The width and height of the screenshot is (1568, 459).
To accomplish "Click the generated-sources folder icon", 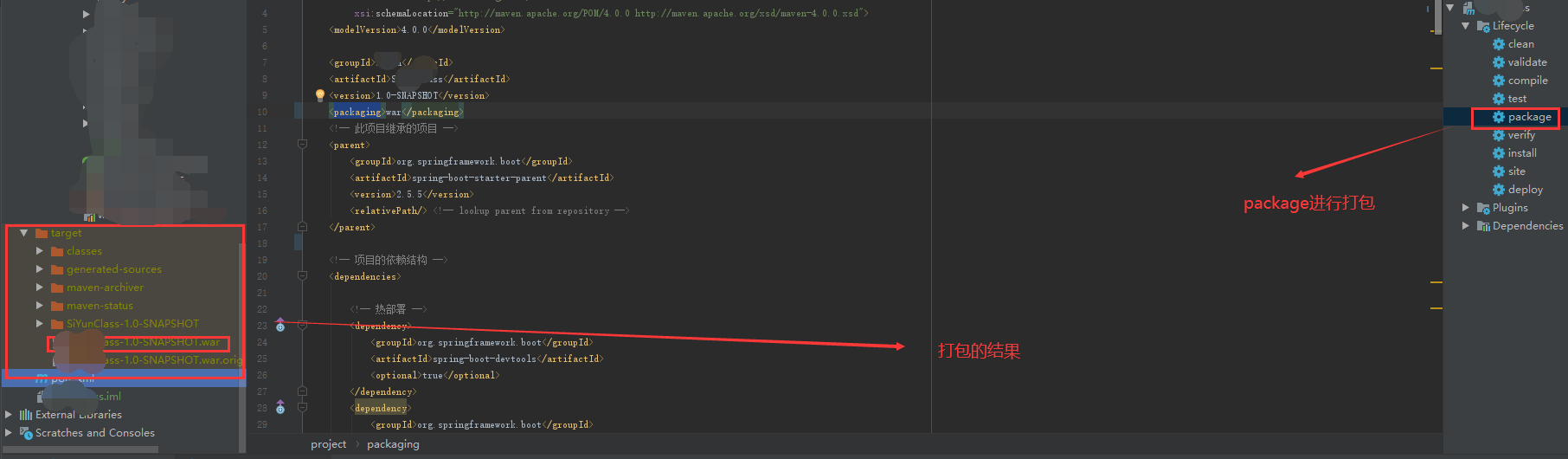I will [x=57, y=269].
